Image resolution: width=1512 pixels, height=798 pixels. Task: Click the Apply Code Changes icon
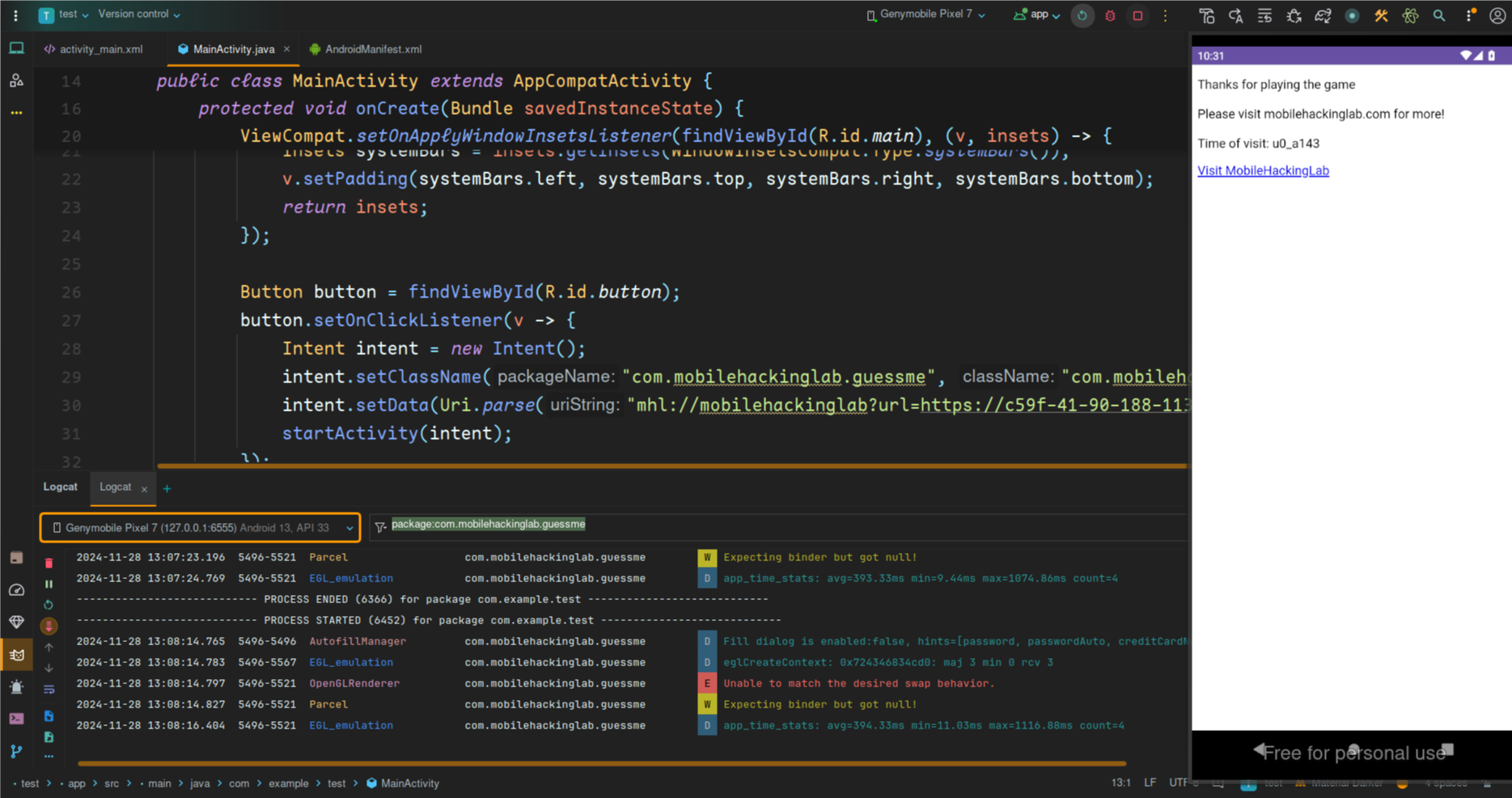tap(1265, 15)
